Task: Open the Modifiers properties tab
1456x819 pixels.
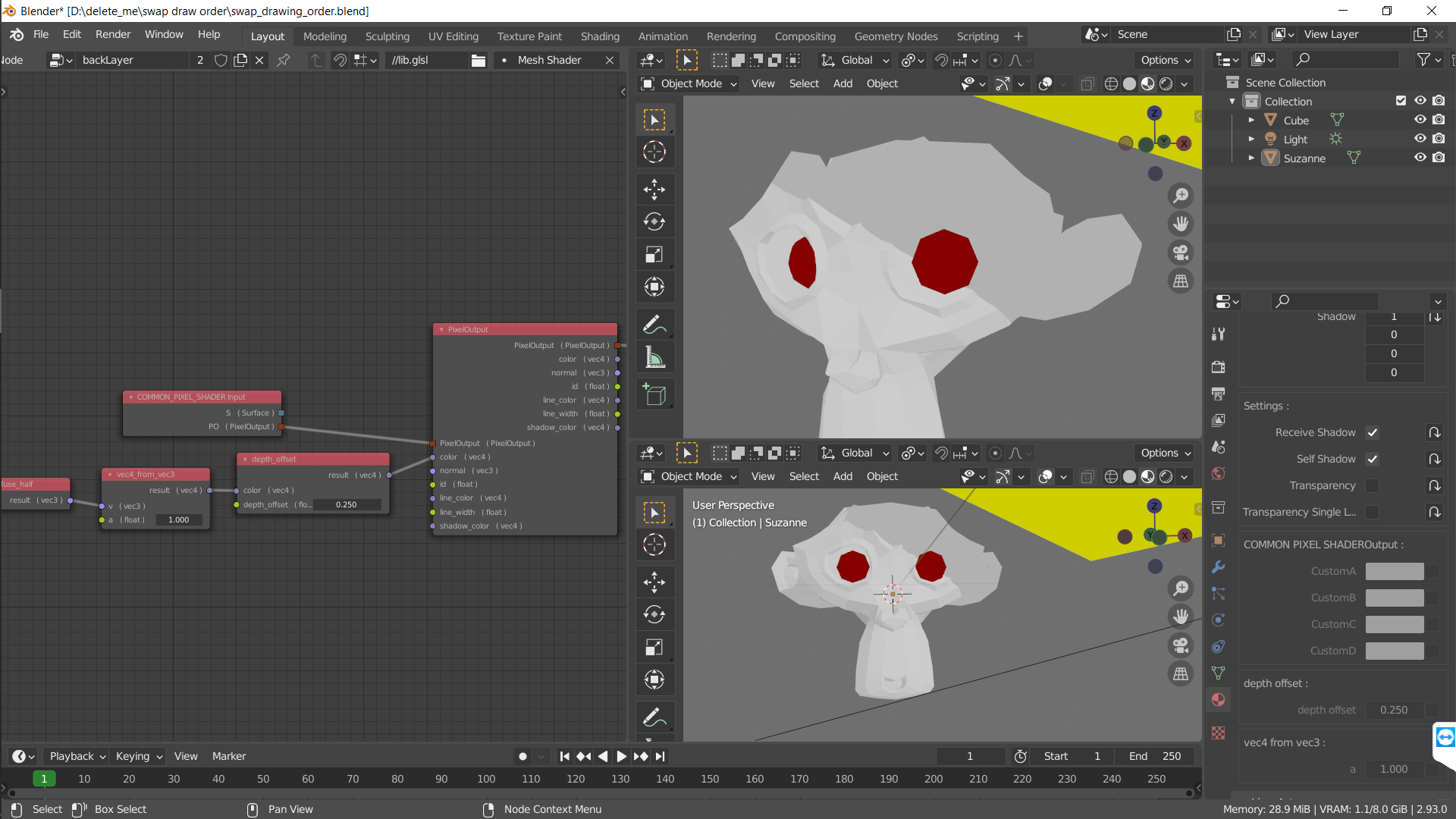Action: 1218,566
